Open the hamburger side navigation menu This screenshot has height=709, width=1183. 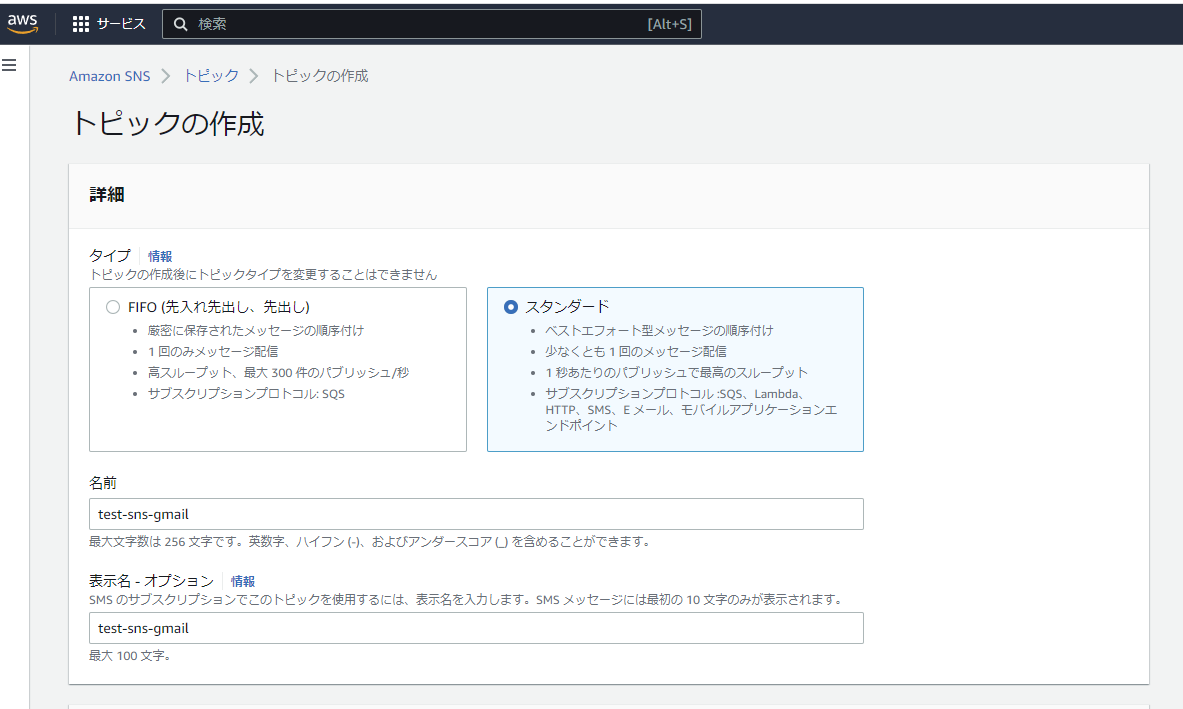[9, 66]
